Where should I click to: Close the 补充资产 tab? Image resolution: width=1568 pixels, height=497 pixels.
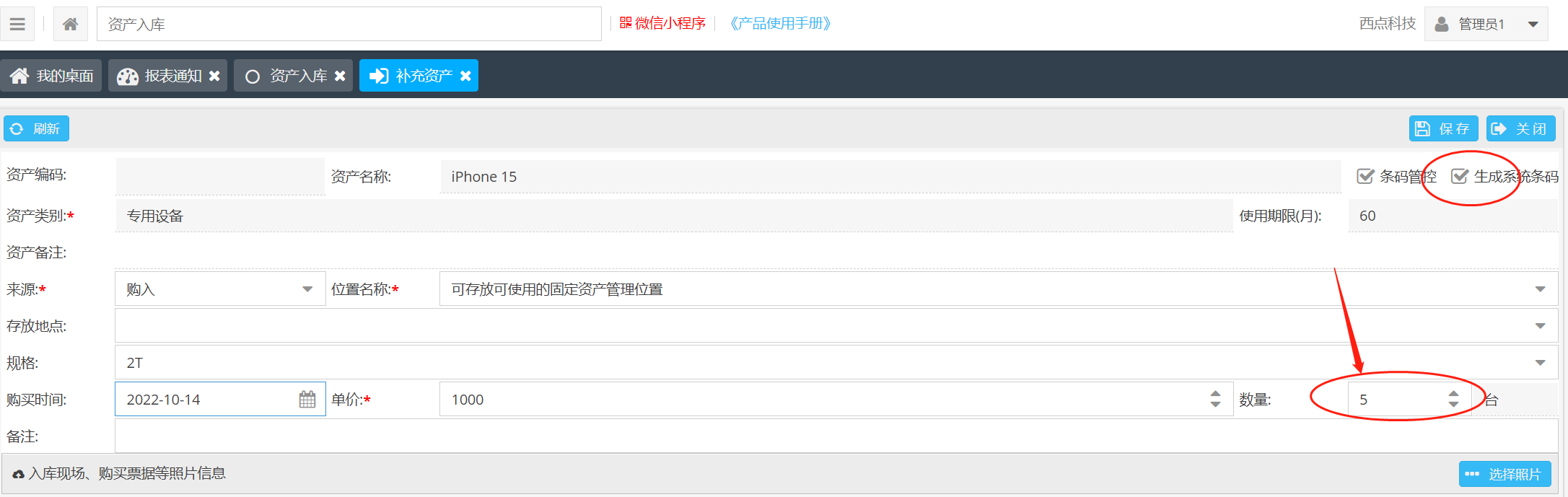click(x=465, y=76)
